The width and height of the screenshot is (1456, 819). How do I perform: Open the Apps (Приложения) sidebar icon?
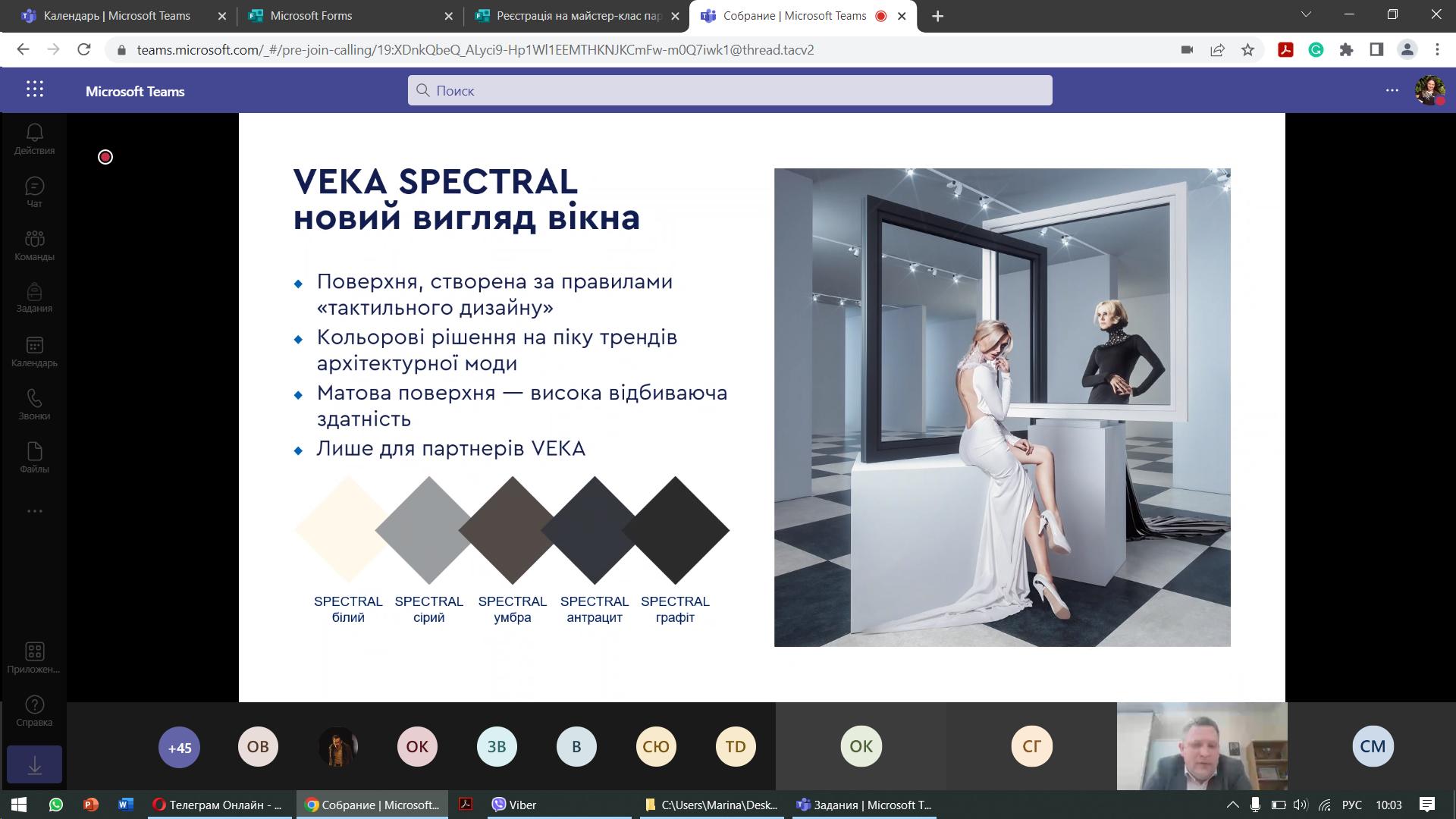(x=34, y=658)
